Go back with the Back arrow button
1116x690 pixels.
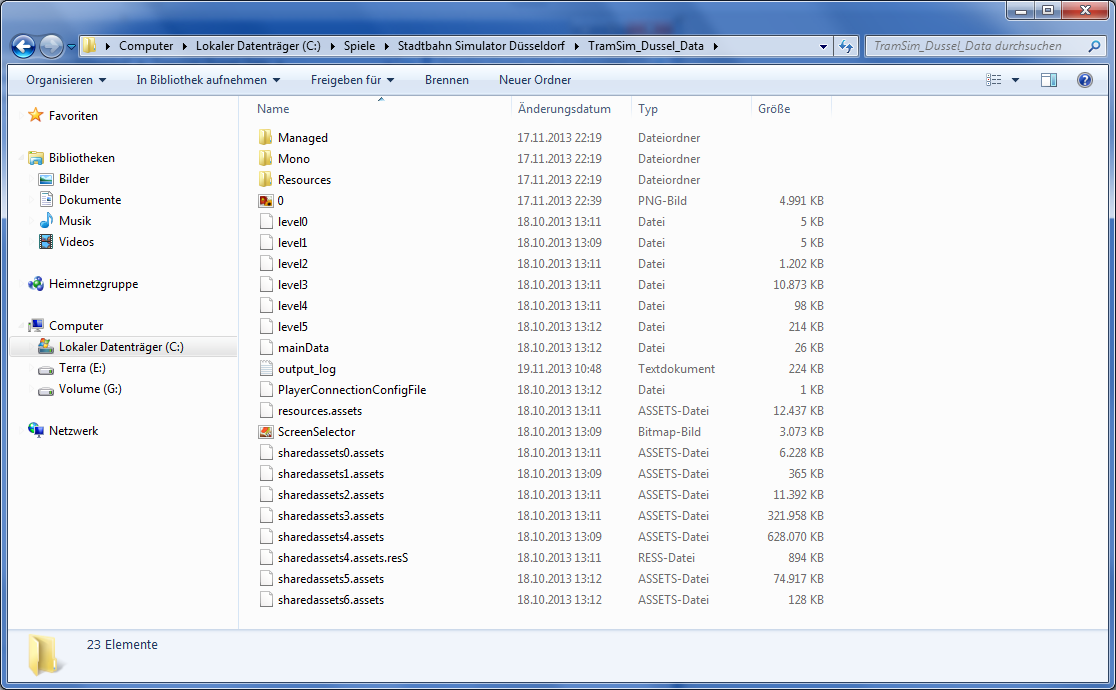[x=23, y=46]
